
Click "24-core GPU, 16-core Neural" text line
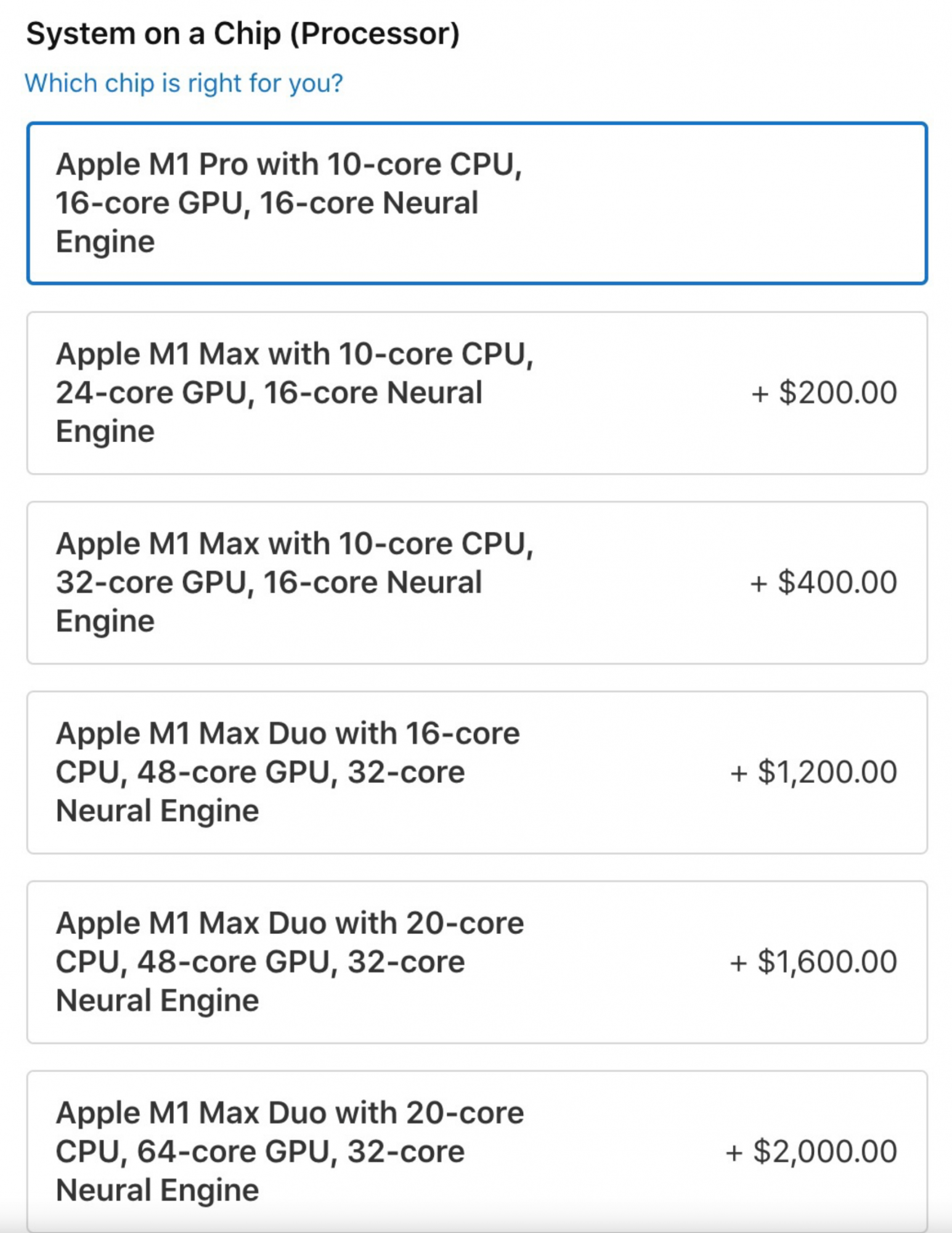click(x=269, y=393)
